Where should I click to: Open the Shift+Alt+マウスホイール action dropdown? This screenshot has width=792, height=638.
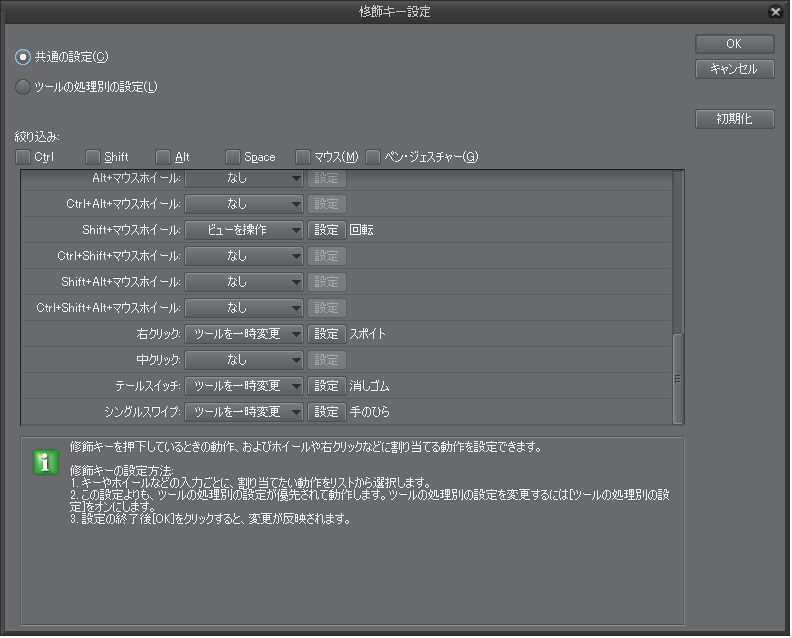point(244,282)
